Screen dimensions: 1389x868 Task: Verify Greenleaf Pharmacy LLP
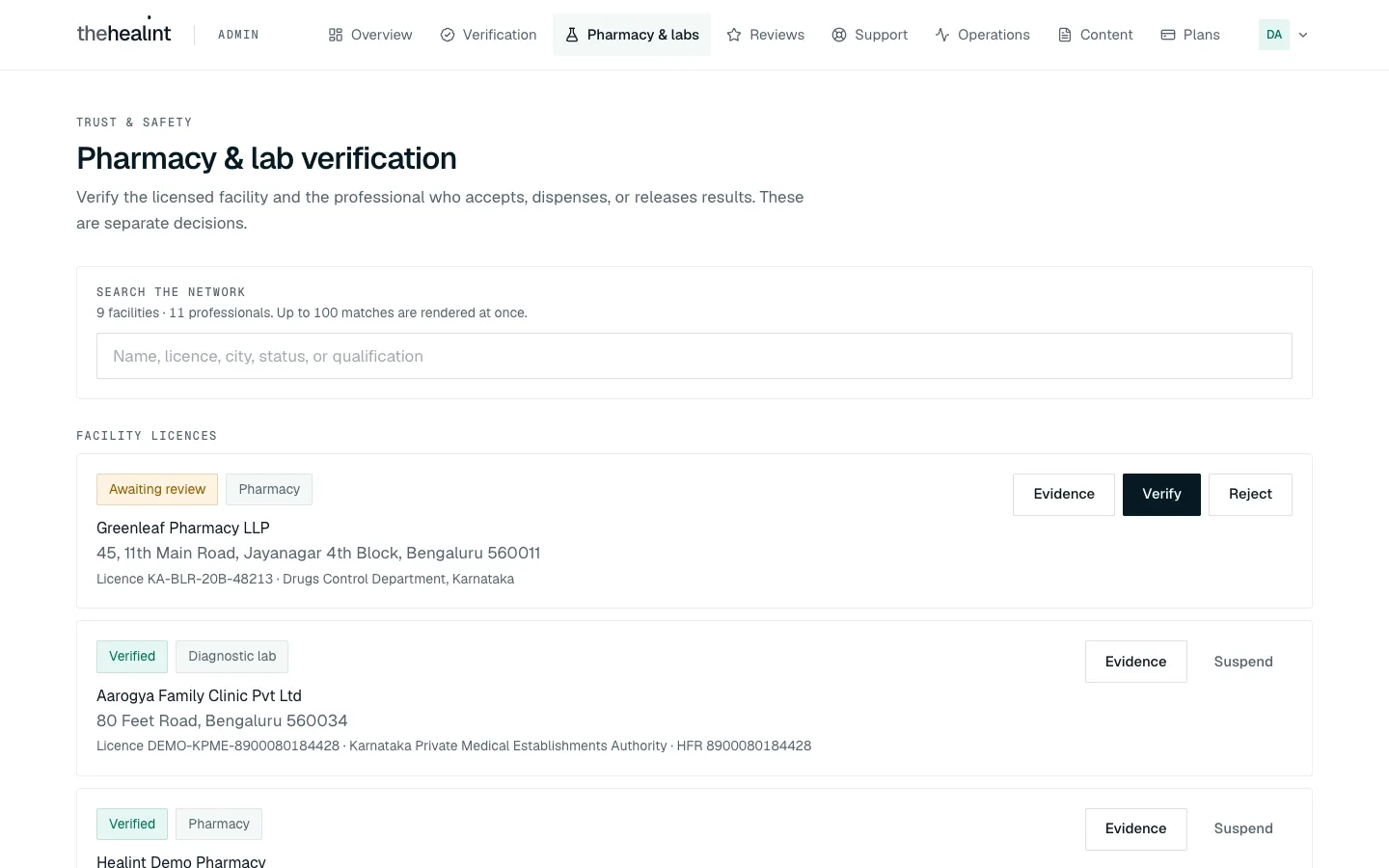[x=1161, y=495]
